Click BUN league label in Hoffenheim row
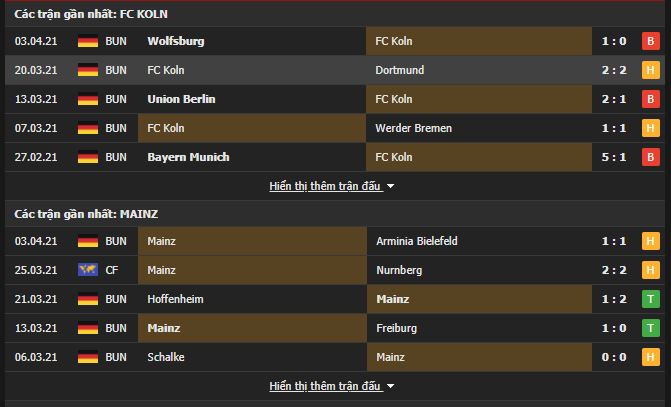The height and width of the screenshot is (407, 671). point(116,299)
